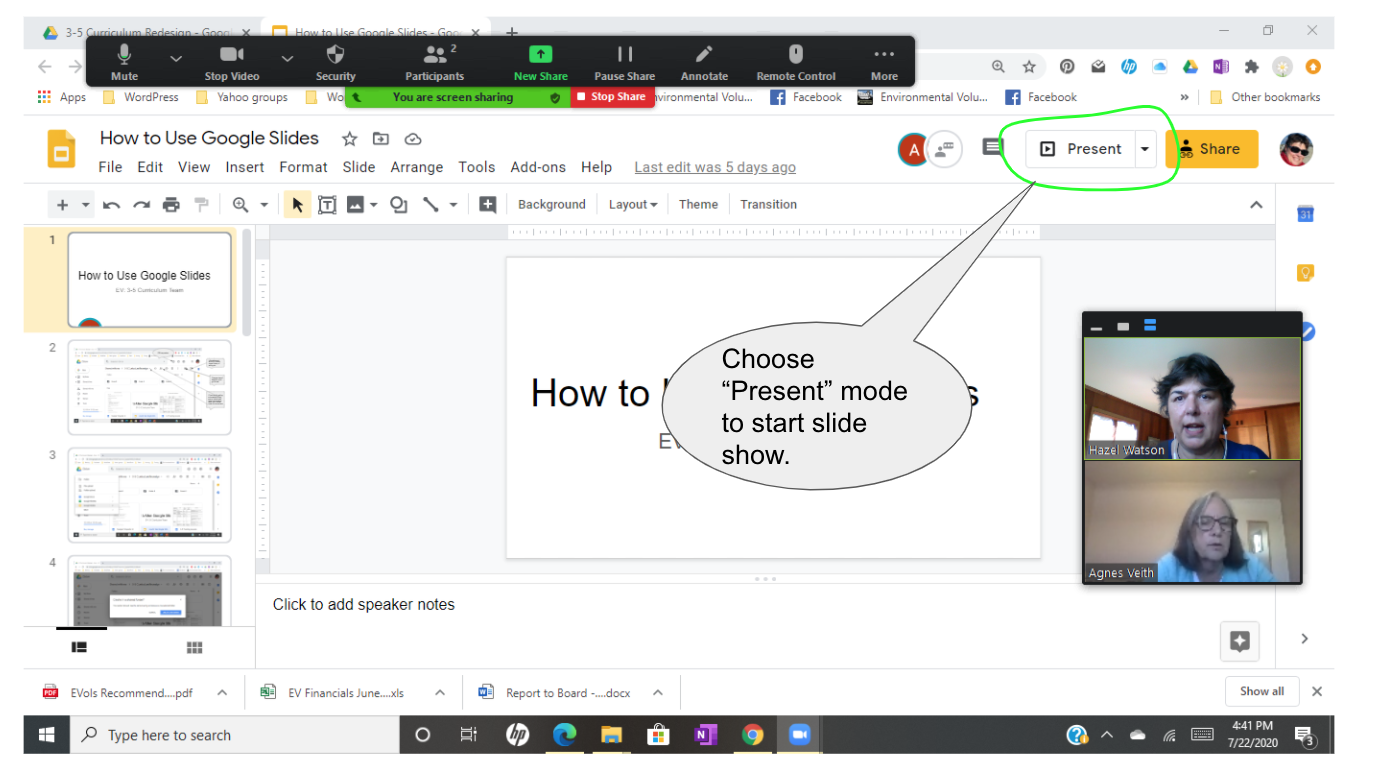Open Zoom Security options
The height and width of the screenshot is (776, 1388).
(x=336, y=61)
